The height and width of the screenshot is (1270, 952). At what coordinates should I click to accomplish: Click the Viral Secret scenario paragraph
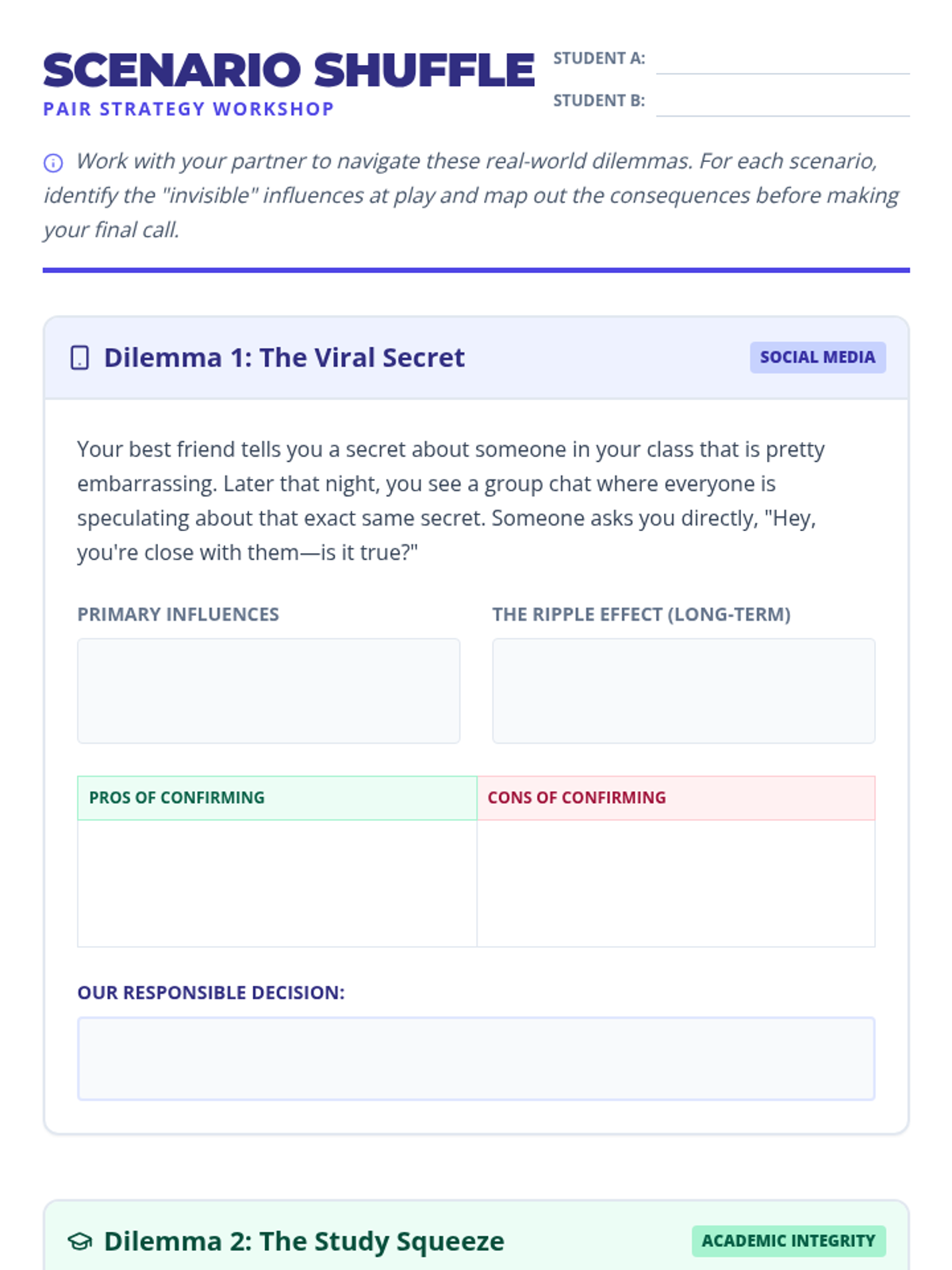[451, 501]
